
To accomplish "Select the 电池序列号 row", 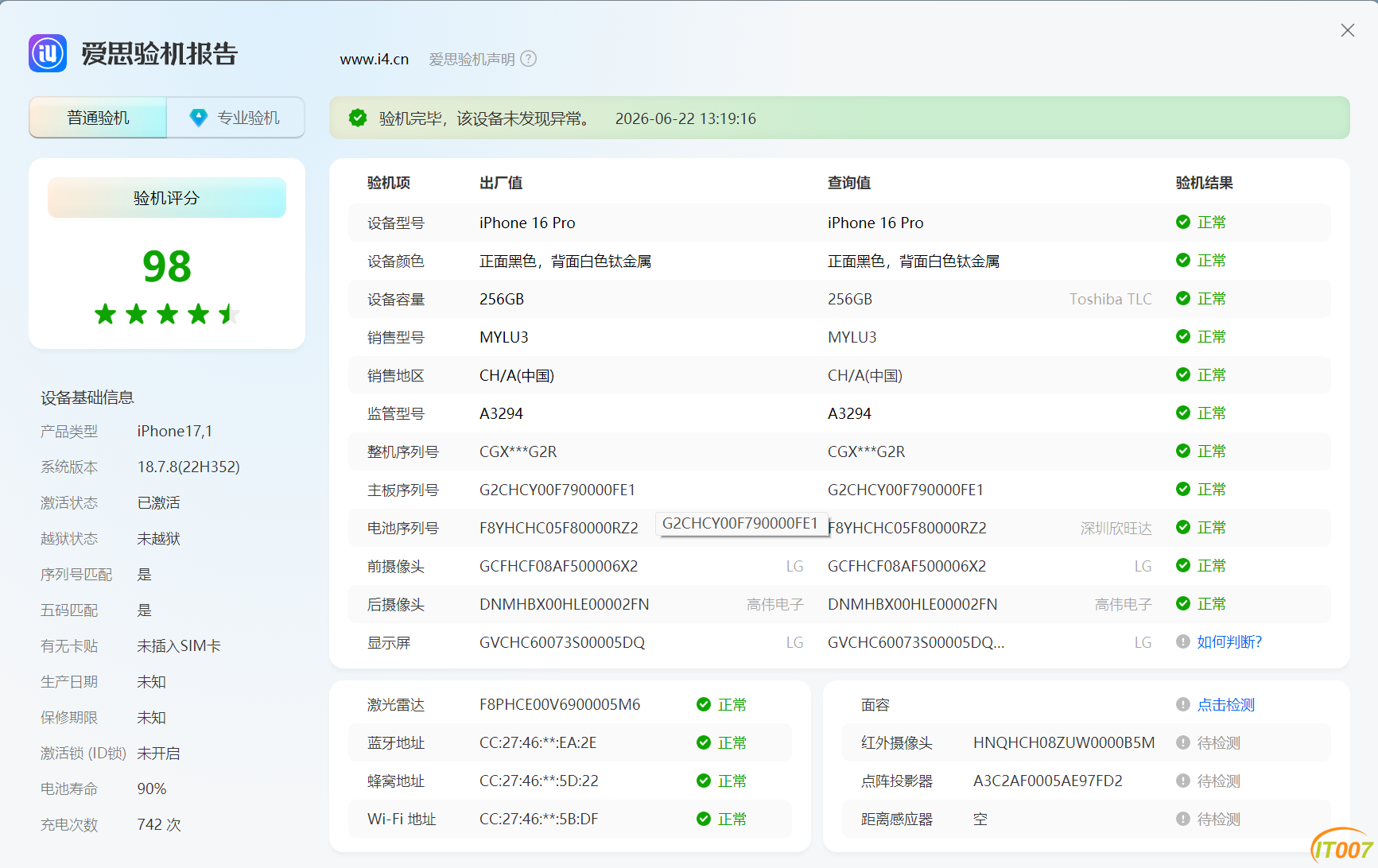I will pos(840,528).
